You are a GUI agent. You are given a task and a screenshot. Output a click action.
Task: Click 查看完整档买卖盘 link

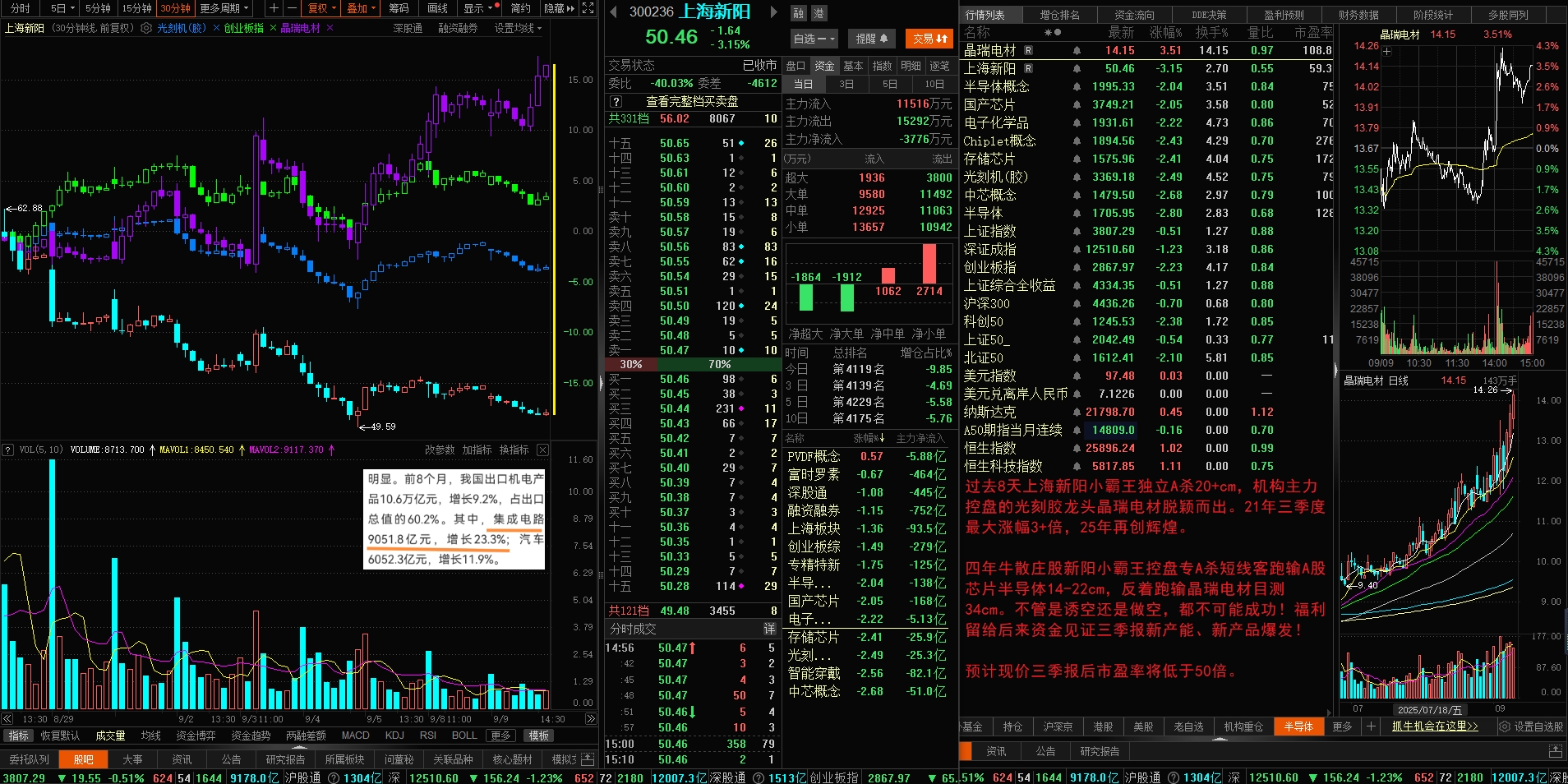point(692,102)
